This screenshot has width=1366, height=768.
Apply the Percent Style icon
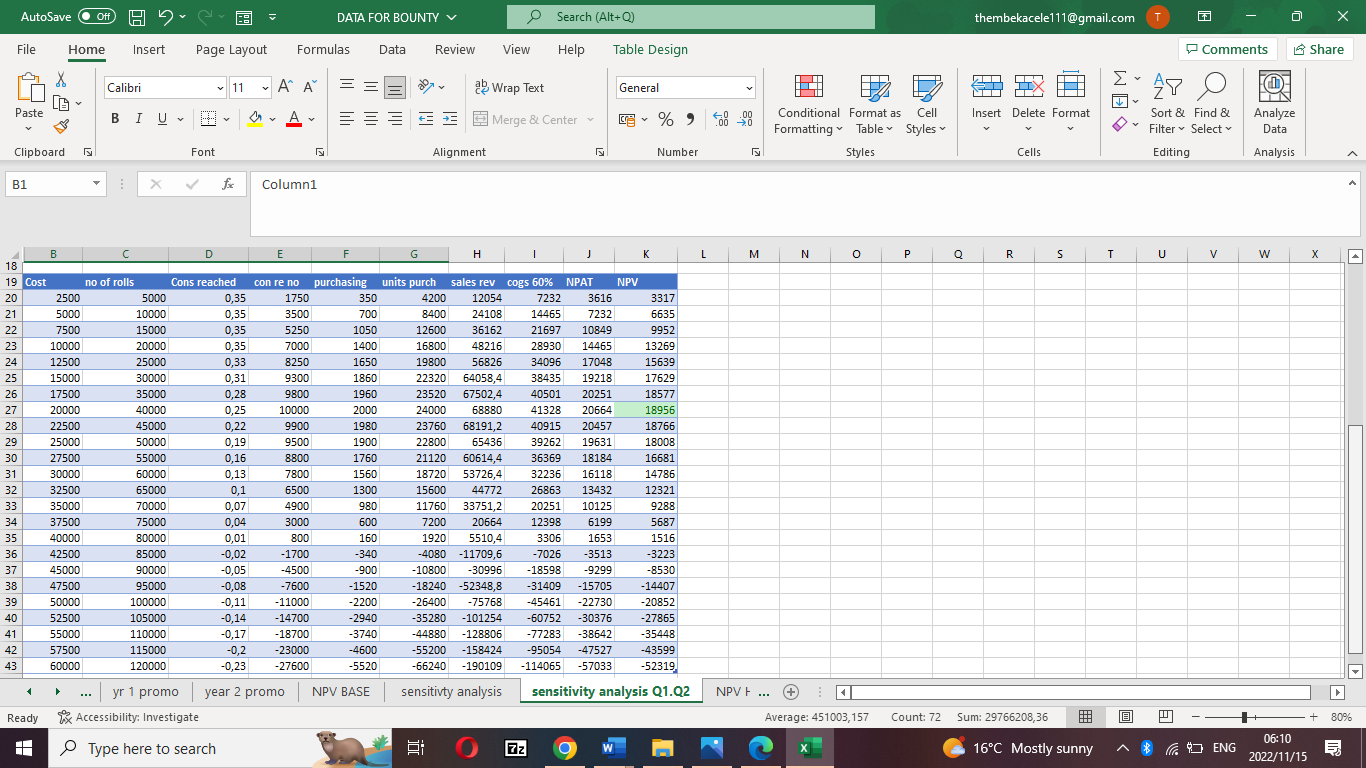(665, 119)
